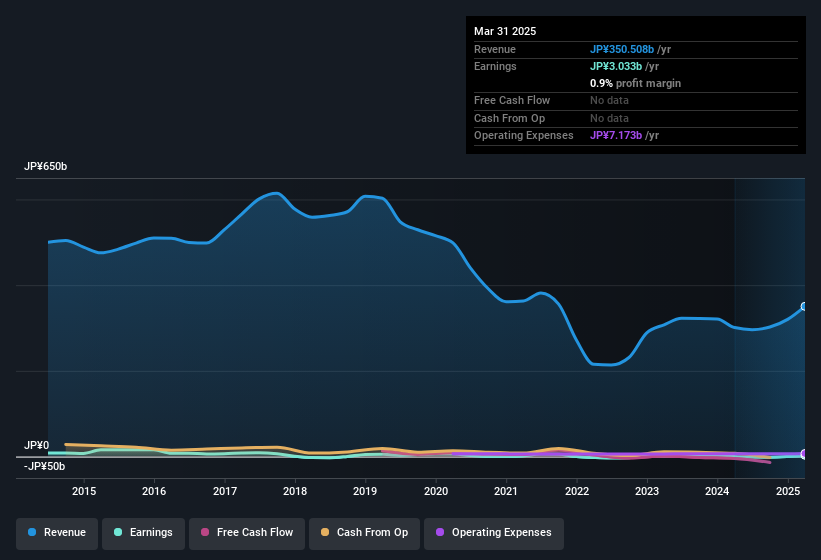821x560 pixels.
Task: Toggle the Operating Expenses legend button
Action: click(494, 533)
